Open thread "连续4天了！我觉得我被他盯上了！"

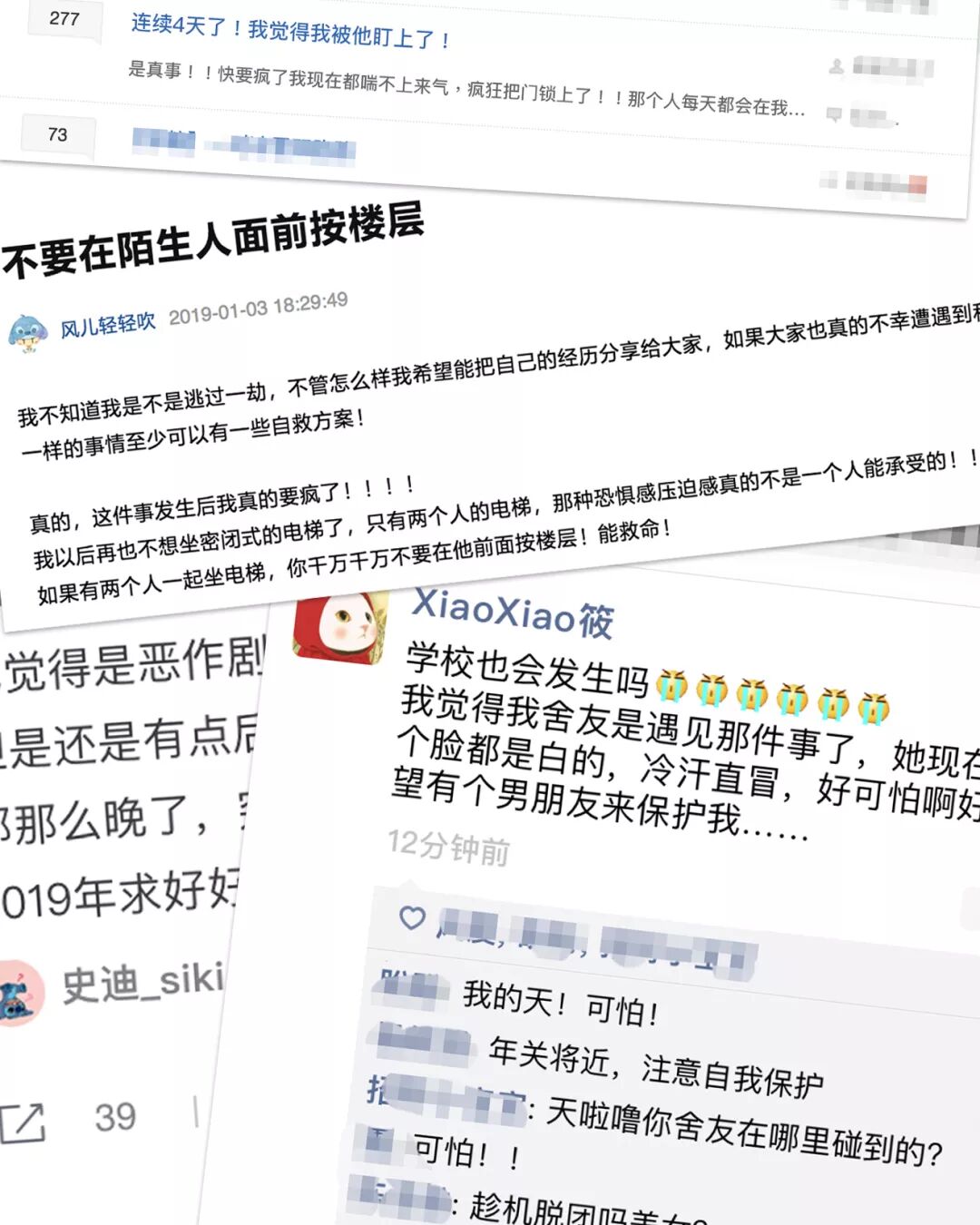click(x=290, y=31)
